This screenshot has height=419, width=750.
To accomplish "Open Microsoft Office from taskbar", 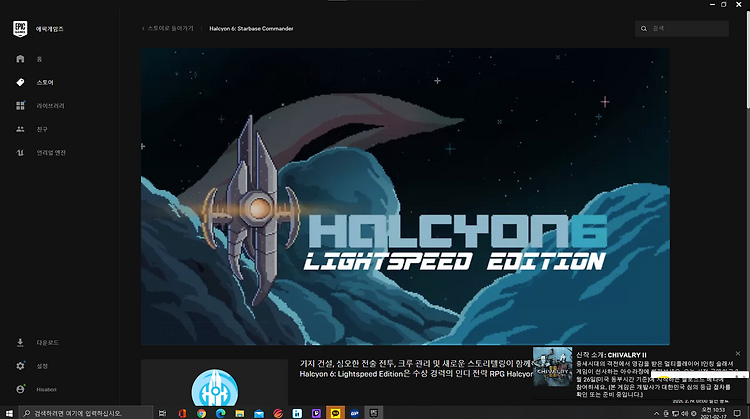I will (x=182, y=413).
